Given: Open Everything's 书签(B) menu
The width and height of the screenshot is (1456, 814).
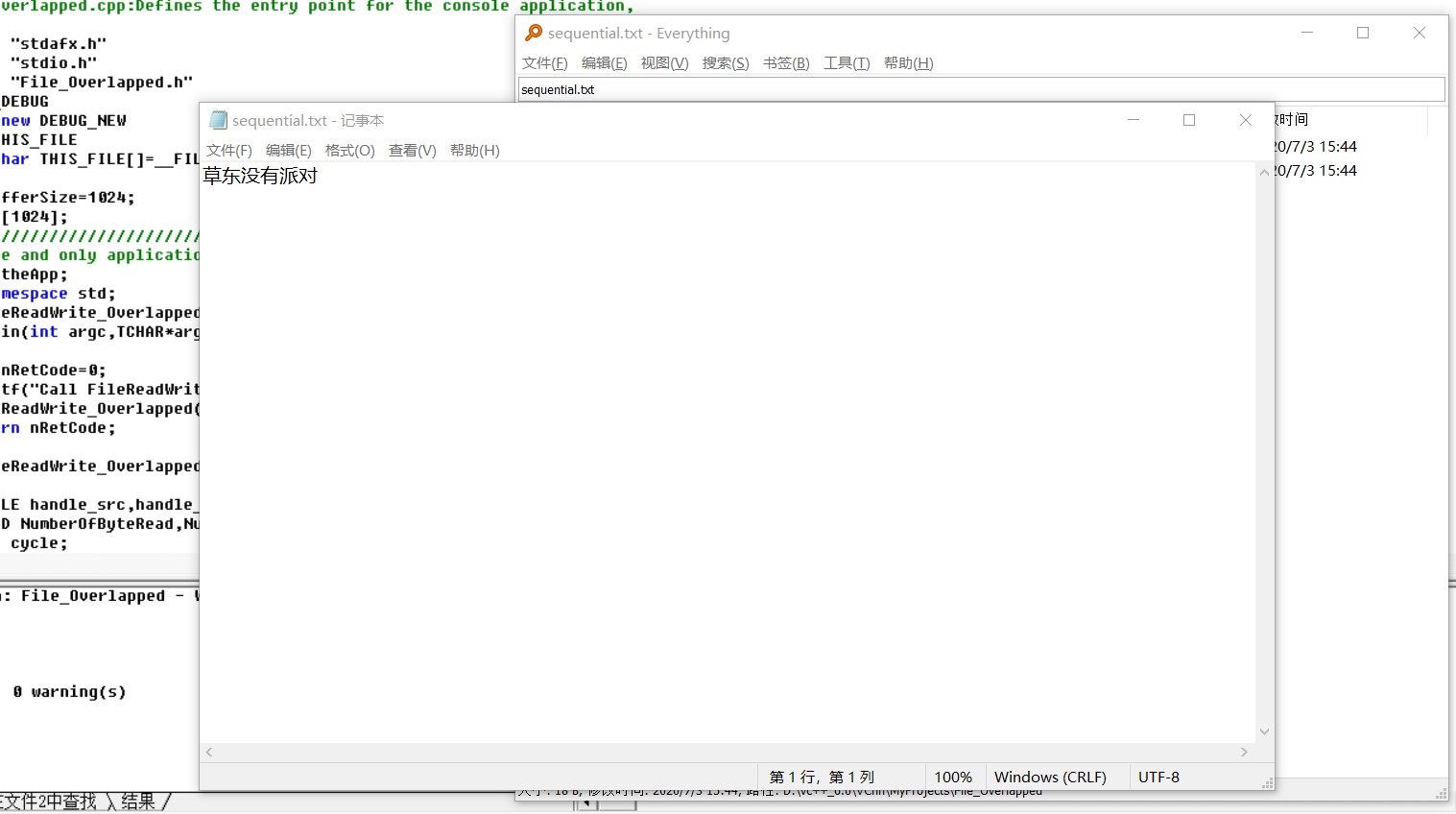Looking at the screenshot, I should 786,63.
